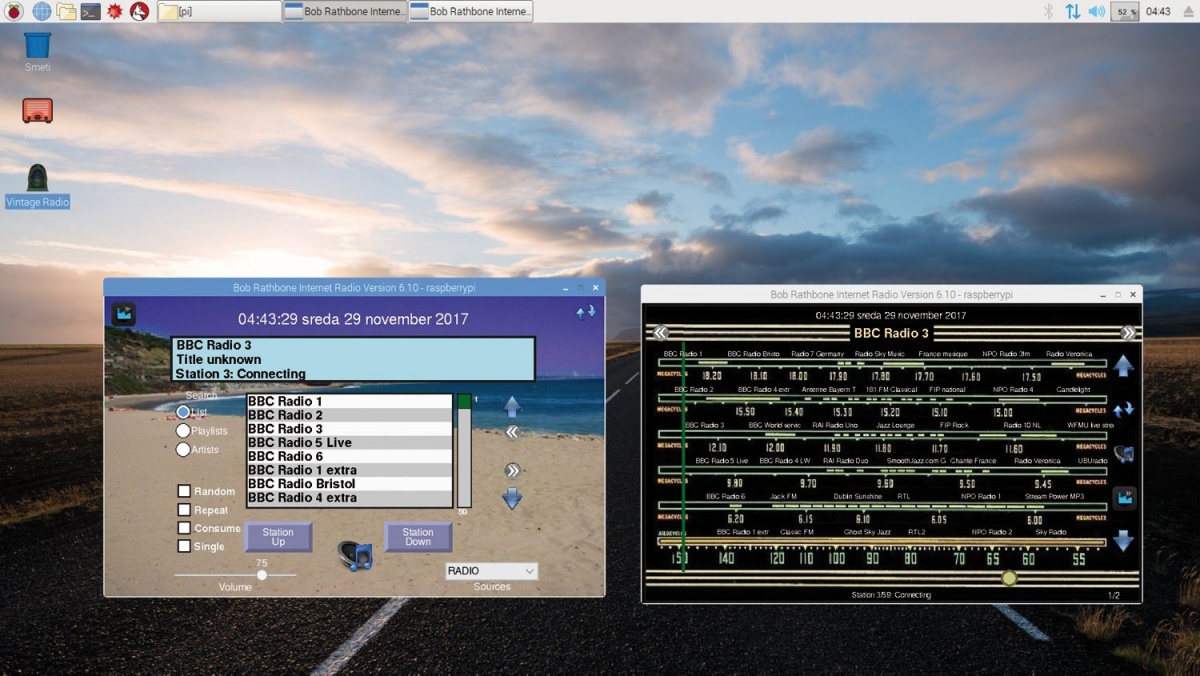Image resolution: width=1200 pixels, height=676 pixels.
Task: Select BBC Radio 3 in the station list
Action: pos(350,429)
